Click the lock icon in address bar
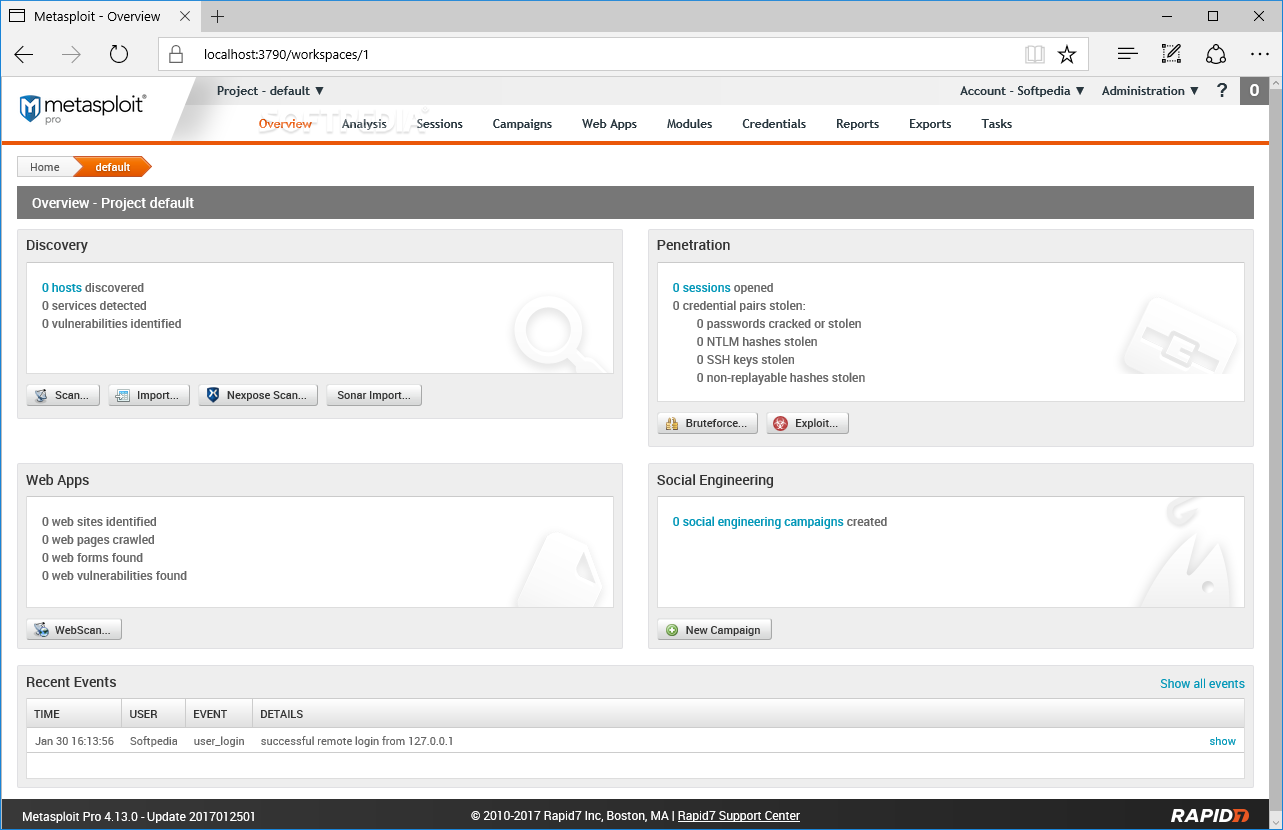This screenshot has height=830, width=1283. pos(176,54)
